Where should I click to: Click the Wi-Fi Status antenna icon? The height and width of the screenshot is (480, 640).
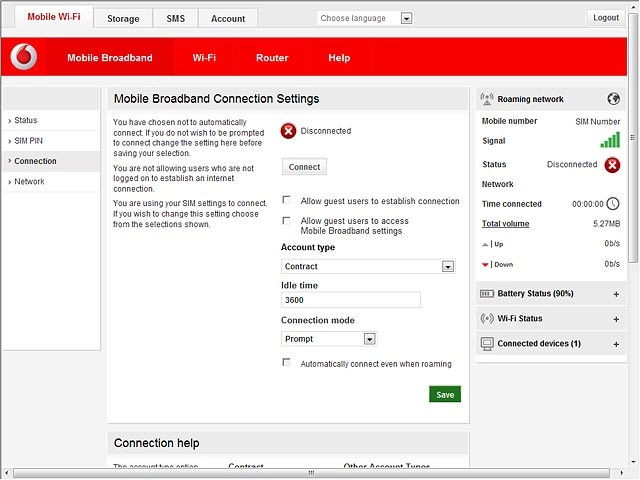[x=487, y=318]
